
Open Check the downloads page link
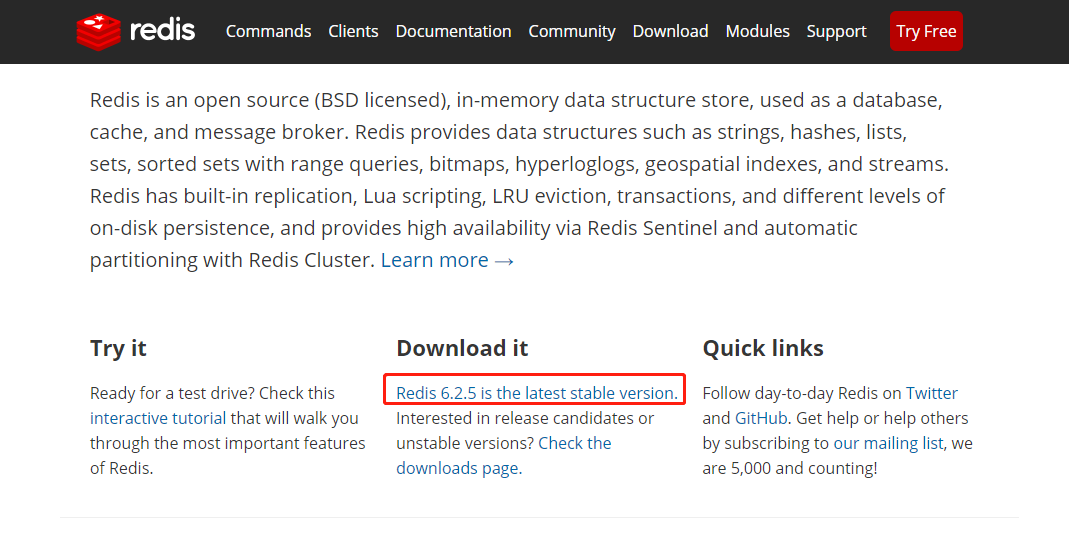[504, 455]
